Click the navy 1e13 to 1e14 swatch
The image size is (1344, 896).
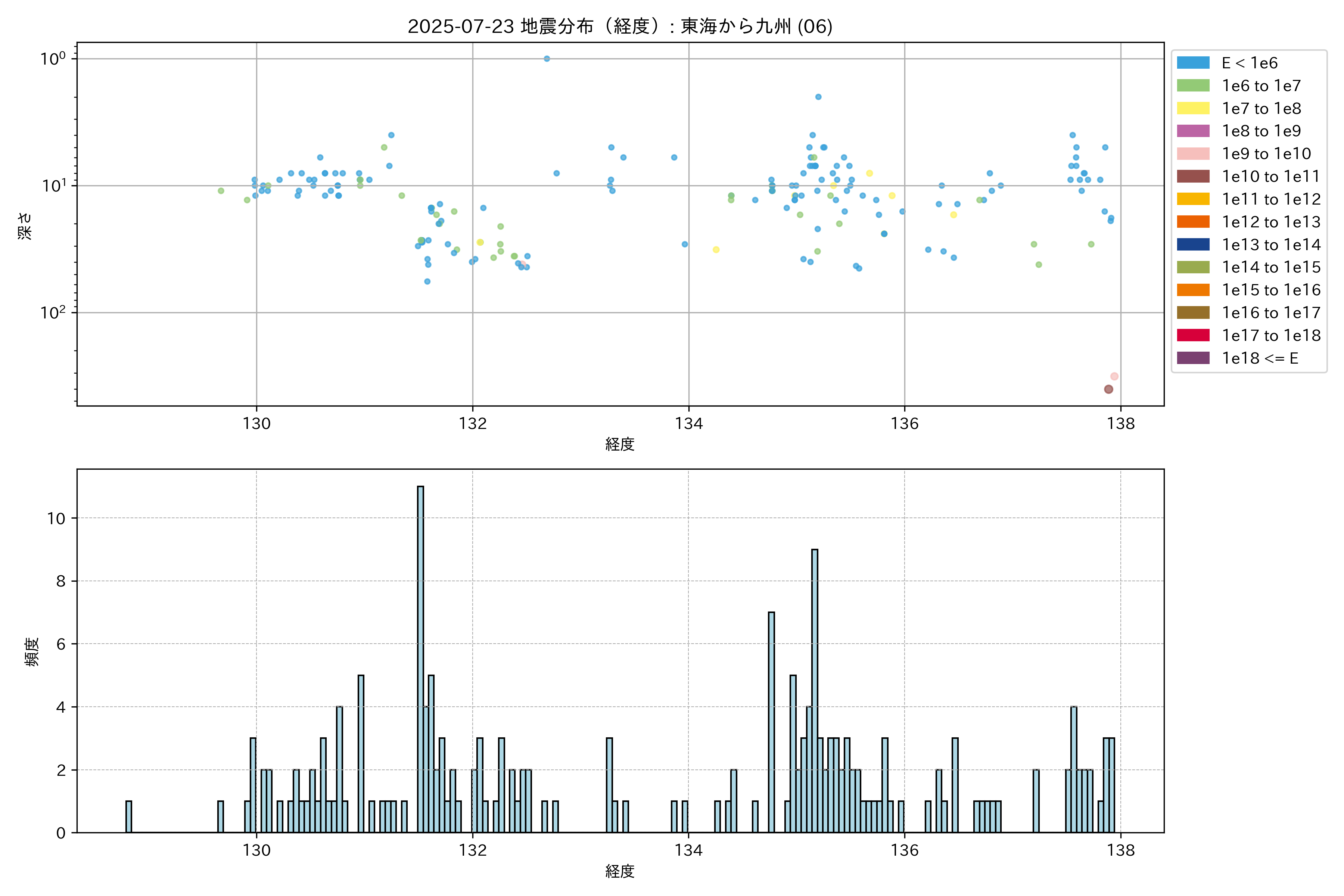click(x=1192, y=245)
